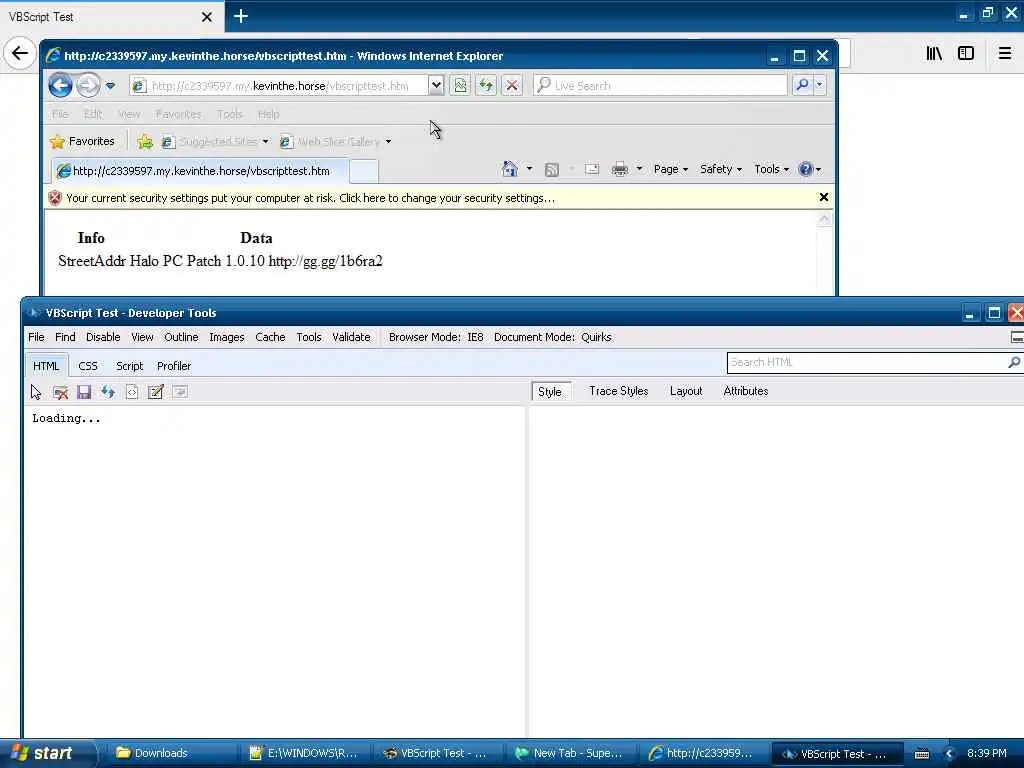Click the IE feeds RSS icon

pyautogui.click(x=552, y=170)
